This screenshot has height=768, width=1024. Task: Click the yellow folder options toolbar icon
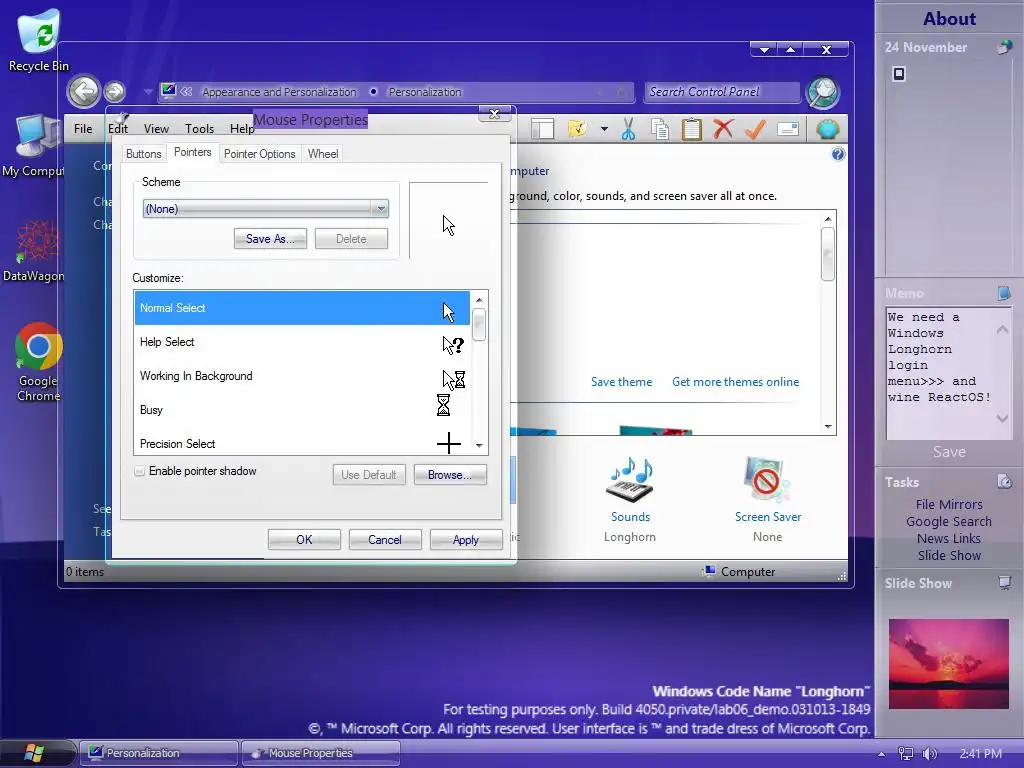577,129
